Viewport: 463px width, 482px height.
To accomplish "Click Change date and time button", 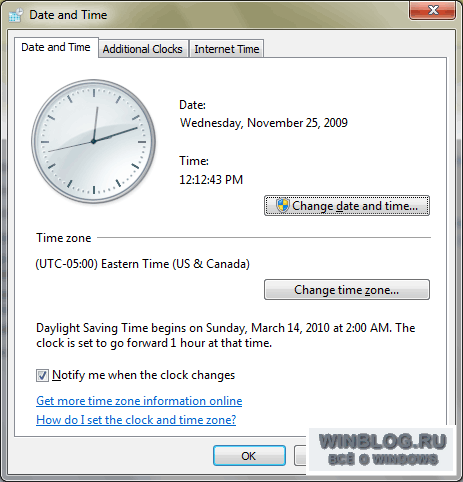I will pos(347,206).
